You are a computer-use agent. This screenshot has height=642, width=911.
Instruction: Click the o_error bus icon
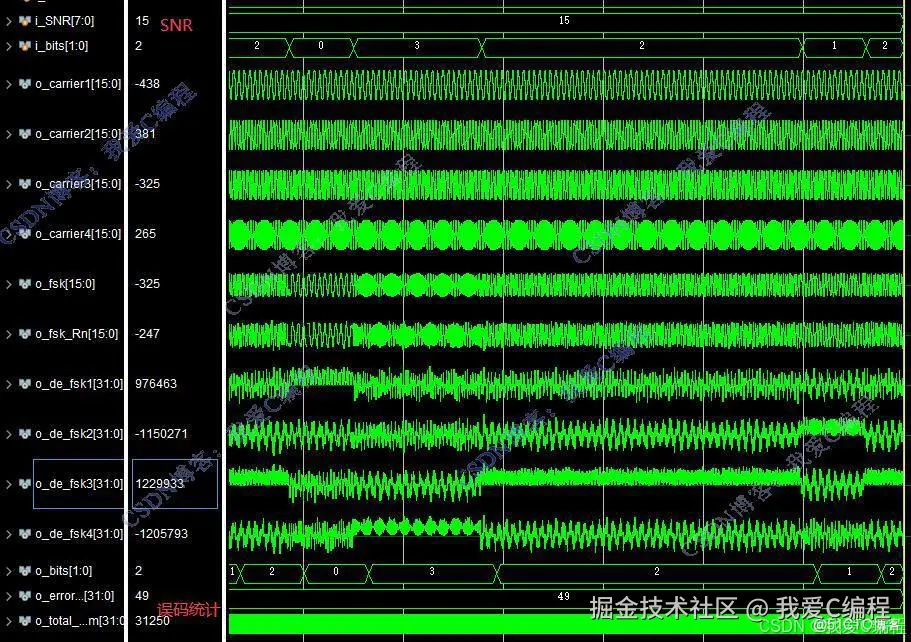(24, 596)
